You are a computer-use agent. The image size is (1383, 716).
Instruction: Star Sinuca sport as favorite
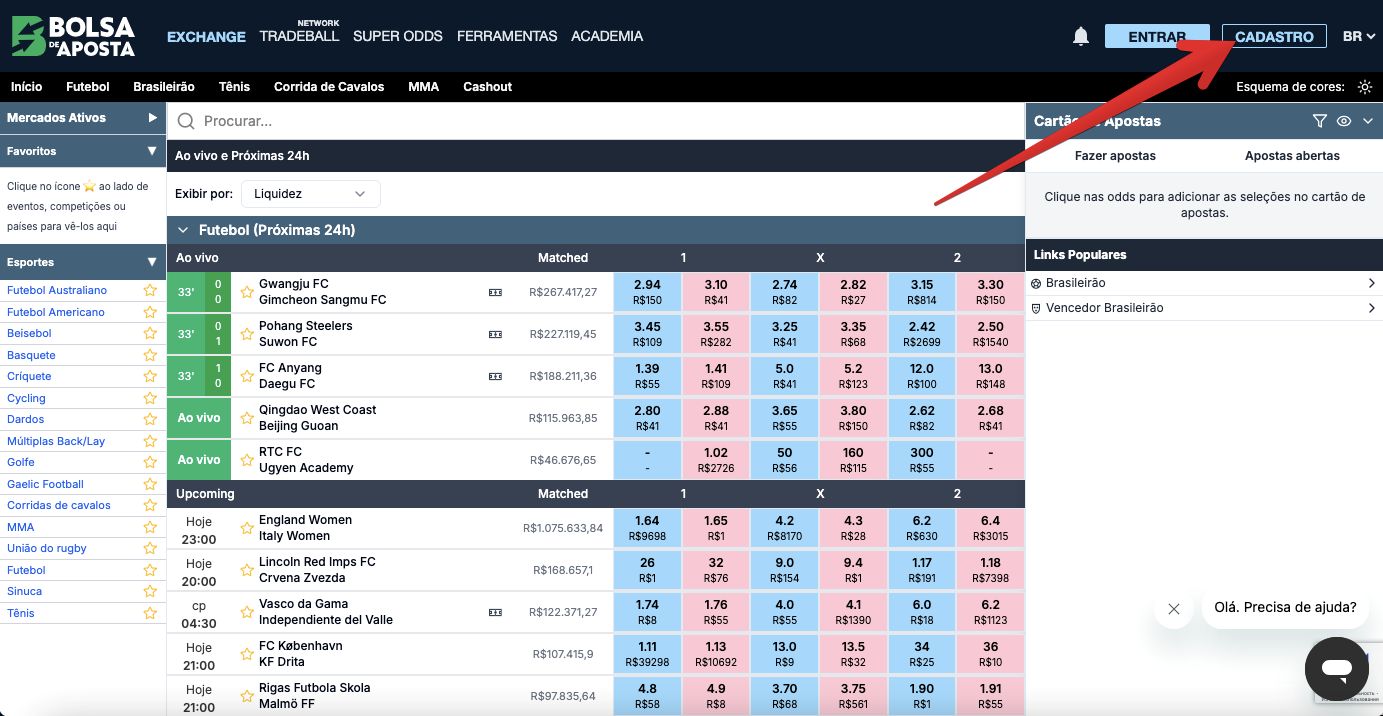(150, 591)
